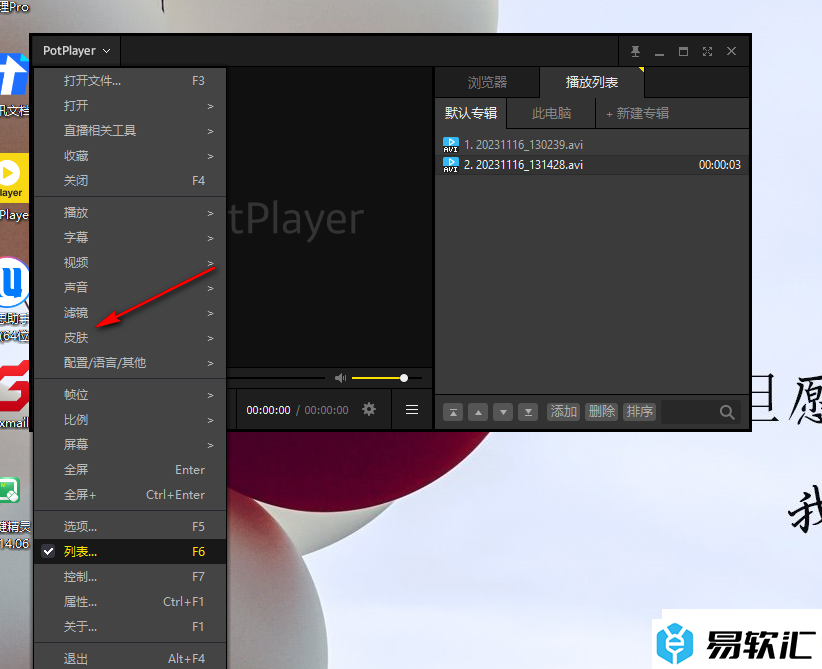Move item to bottom of playlist

pyautogui.click(x=528, y=412)
